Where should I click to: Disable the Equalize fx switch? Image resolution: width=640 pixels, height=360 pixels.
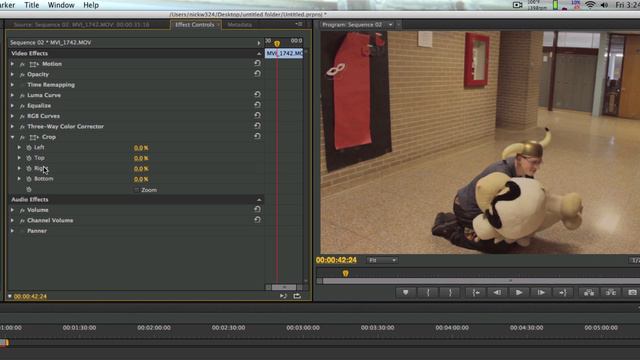tap(22, 106)
